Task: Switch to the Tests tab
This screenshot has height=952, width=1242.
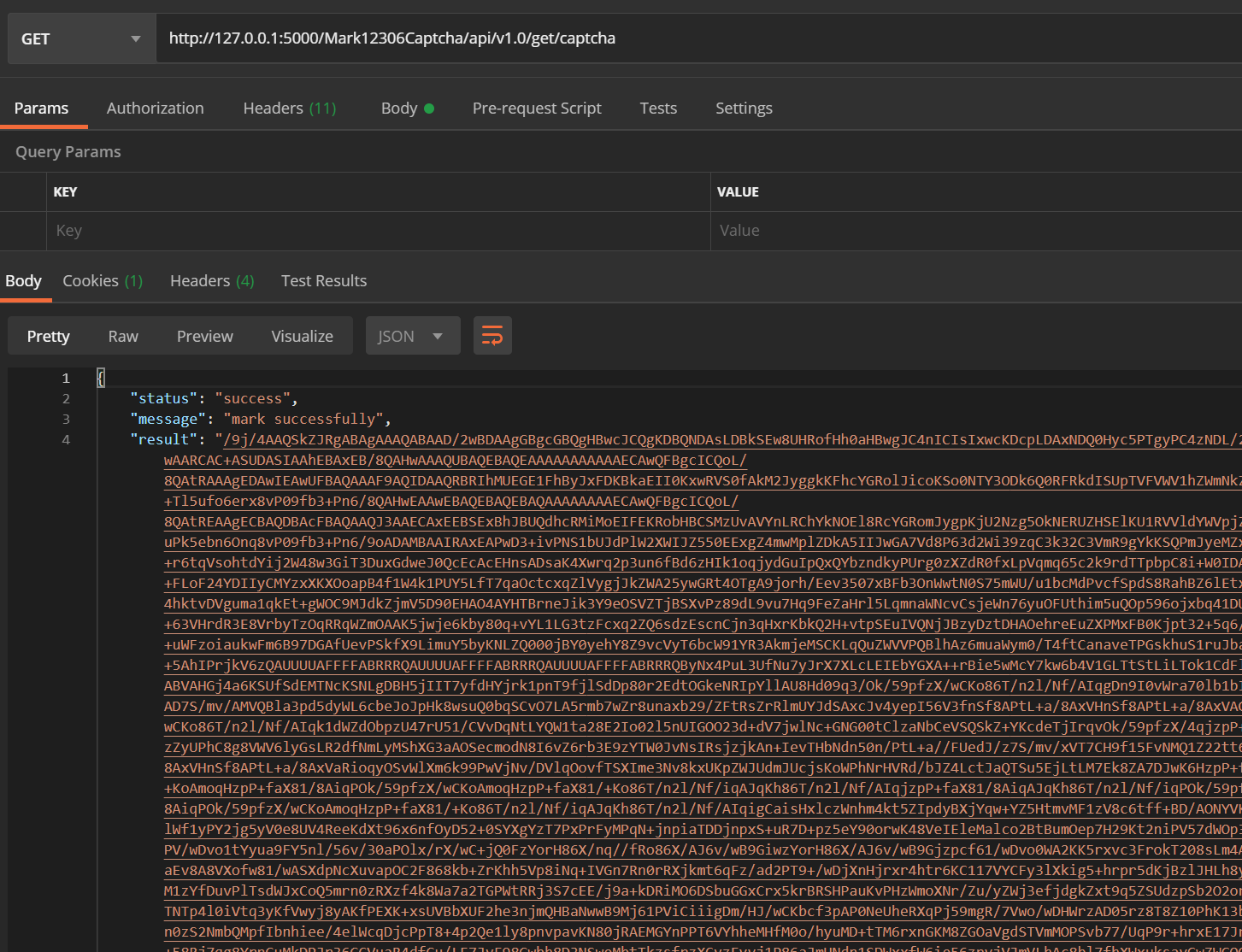Action: point(658,109)
